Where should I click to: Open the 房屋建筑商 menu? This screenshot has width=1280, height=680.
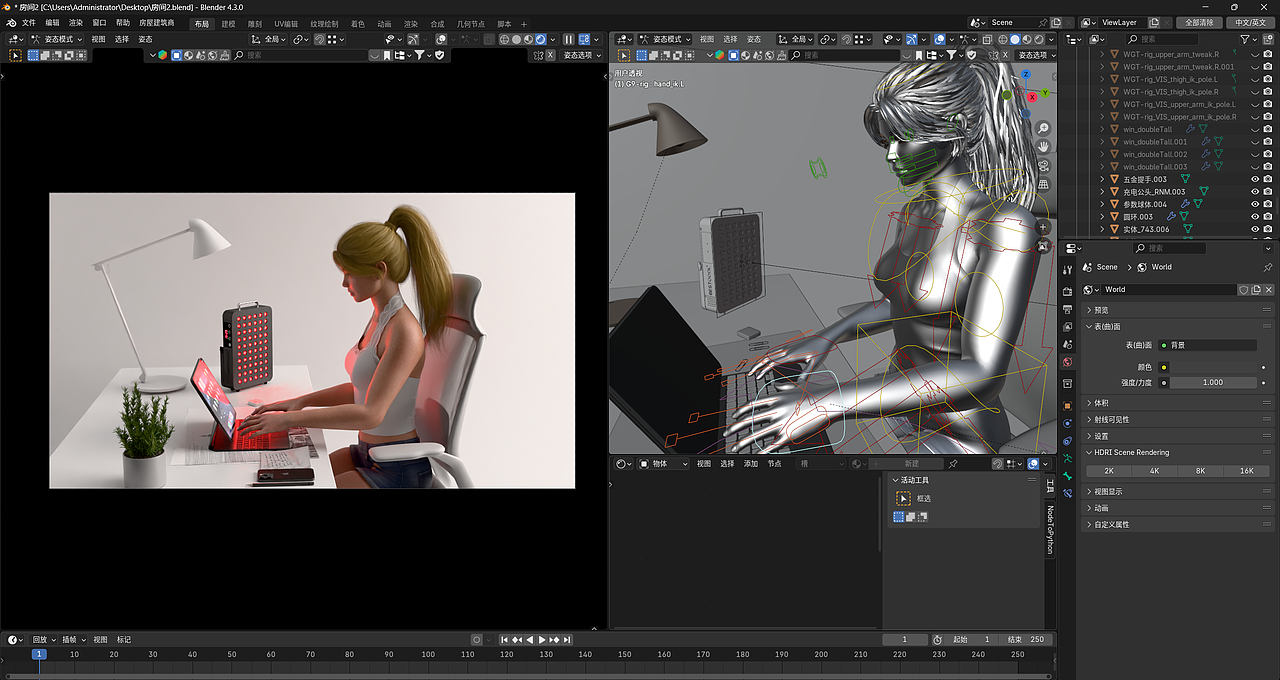156,22
